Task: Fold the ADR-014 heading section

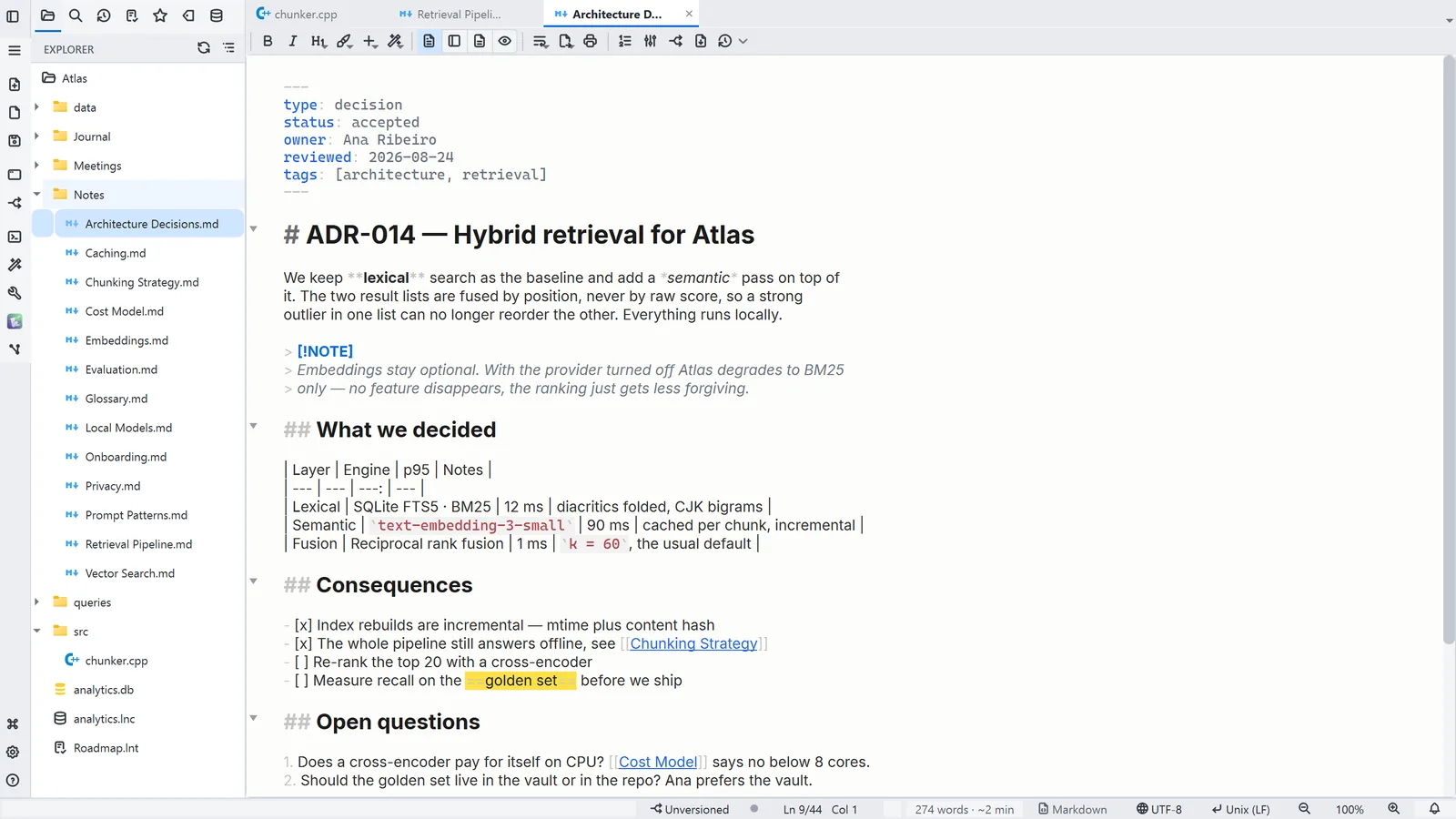Action: tap(254, 229)
